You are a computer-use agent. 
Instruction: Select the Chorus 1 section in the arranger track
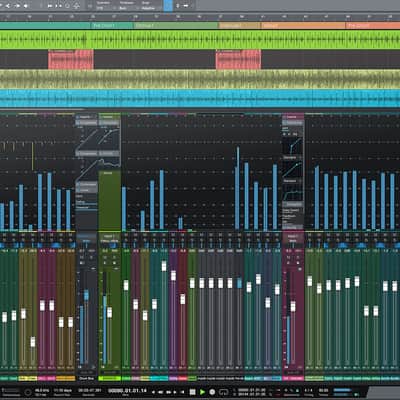click(176, 25)
